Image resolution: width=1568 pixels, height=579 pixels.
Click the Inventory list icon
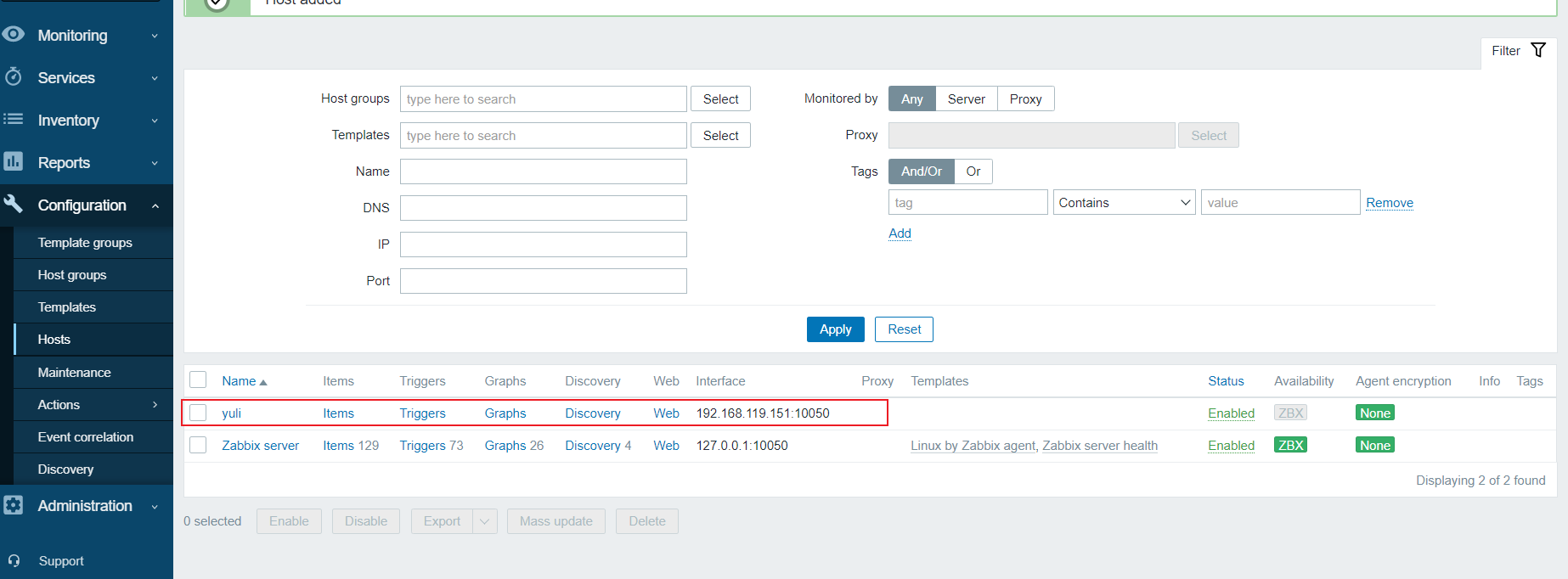[x=13, y=119]
